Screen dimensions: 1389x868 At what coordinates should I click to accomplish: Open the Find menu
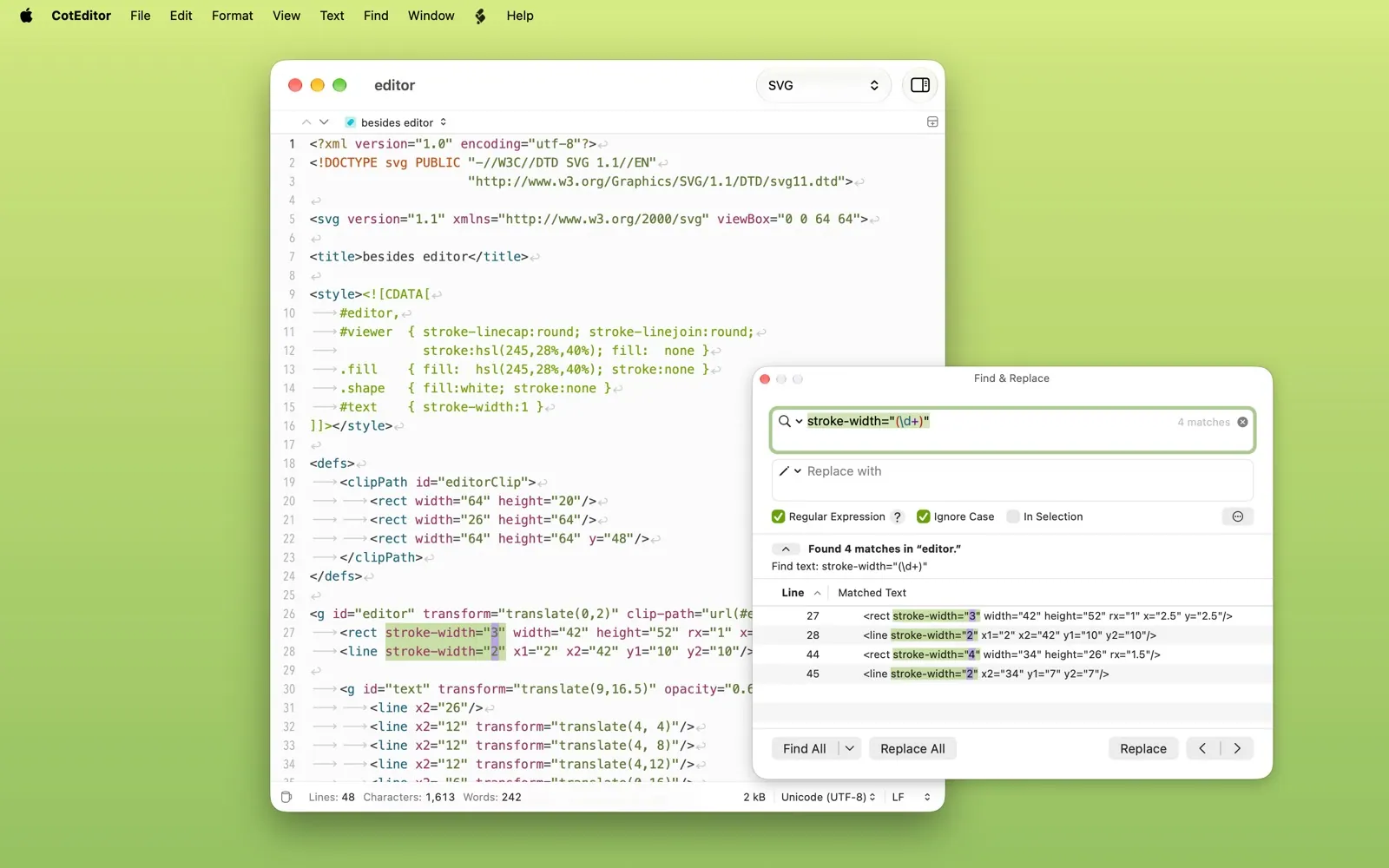376,16
